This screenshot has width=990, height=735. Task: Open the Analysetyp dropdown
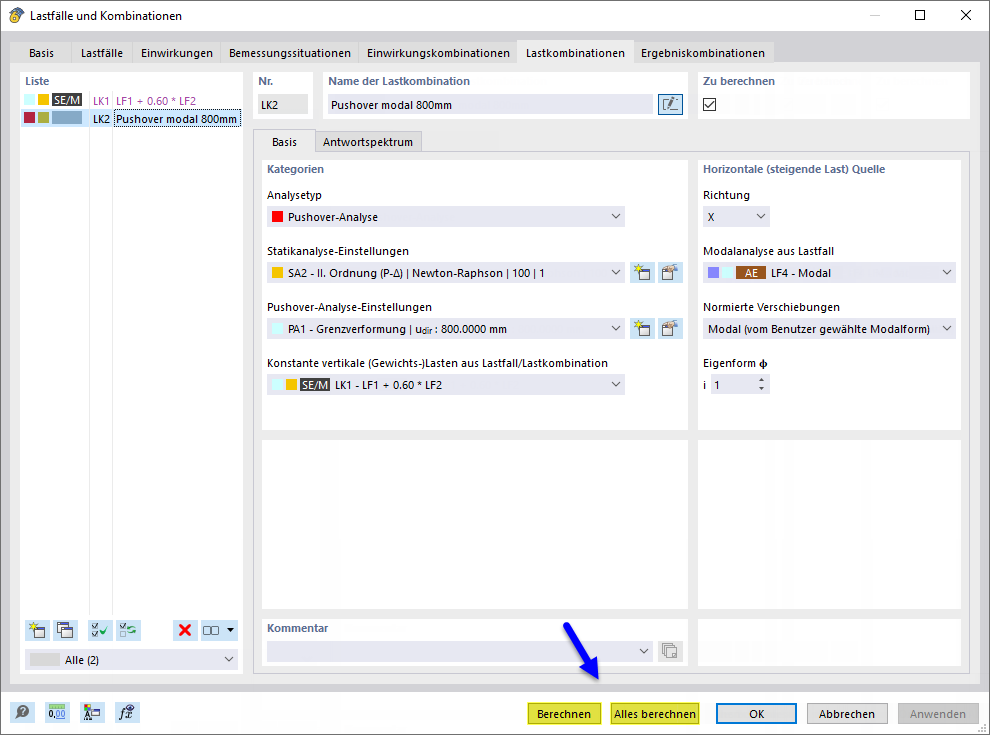446,217
